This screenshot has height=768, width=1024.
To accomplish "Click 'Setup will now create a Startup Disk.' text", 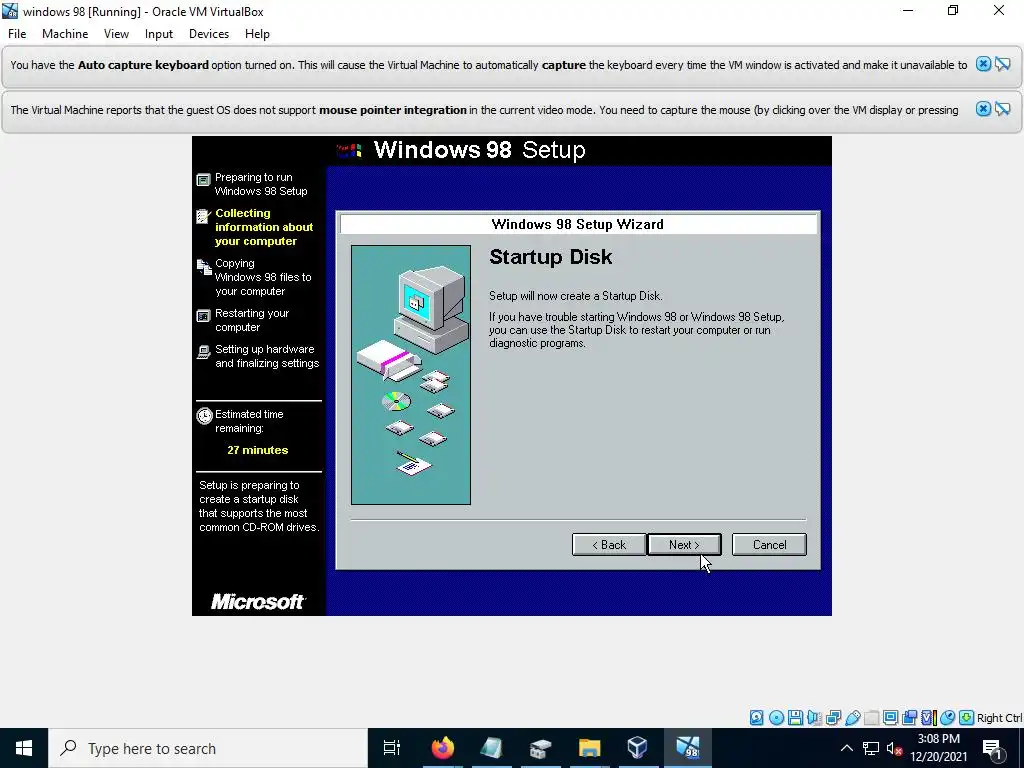I will click(x=575, y=296).
